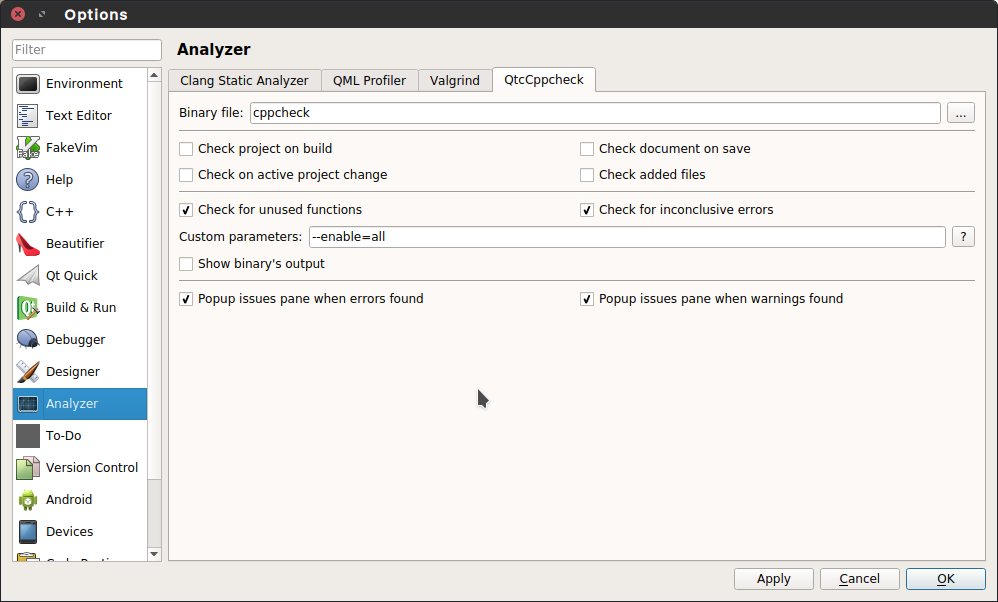Enable Check document on save
Screen dimensions: 998x602
587,149
